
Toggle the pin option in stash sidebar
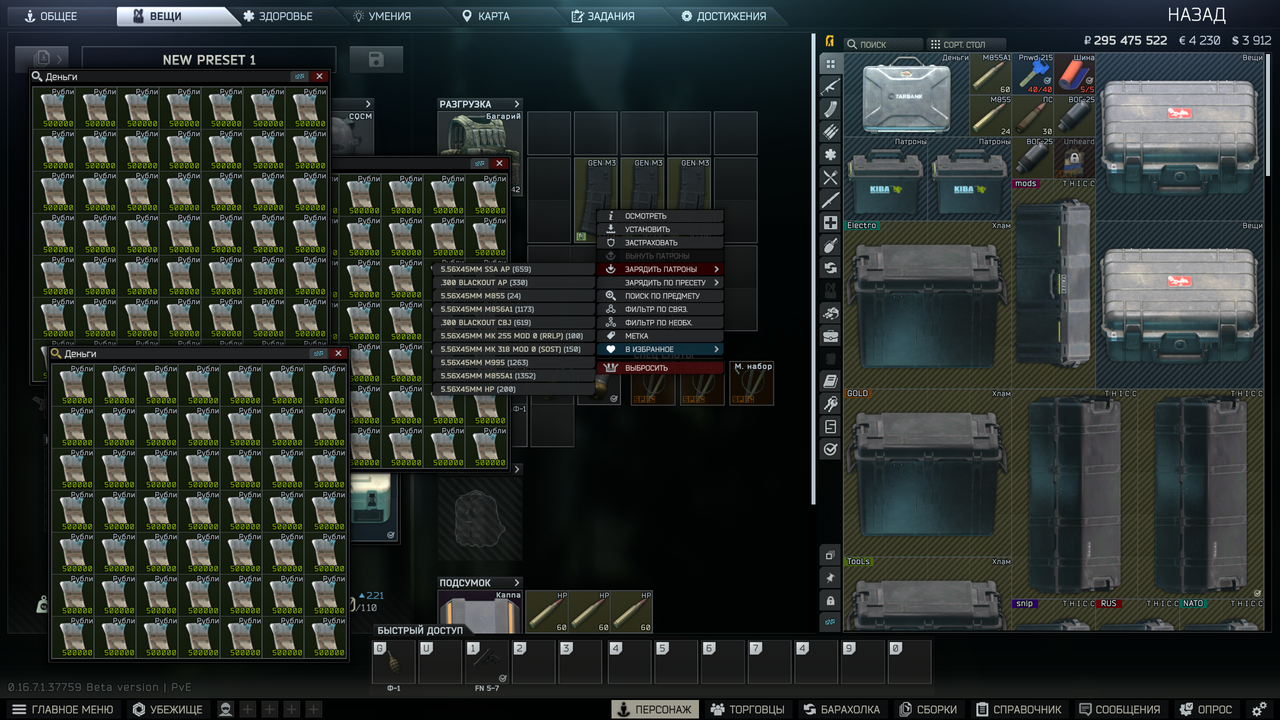[x=830, y=578]
